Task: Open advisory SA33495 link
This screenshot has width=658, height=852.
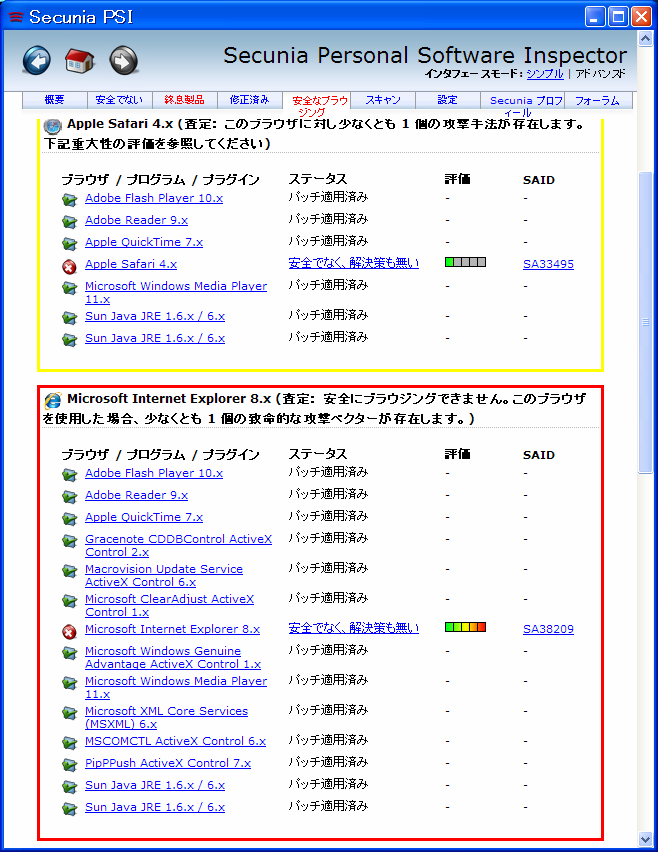Action: 548,264
